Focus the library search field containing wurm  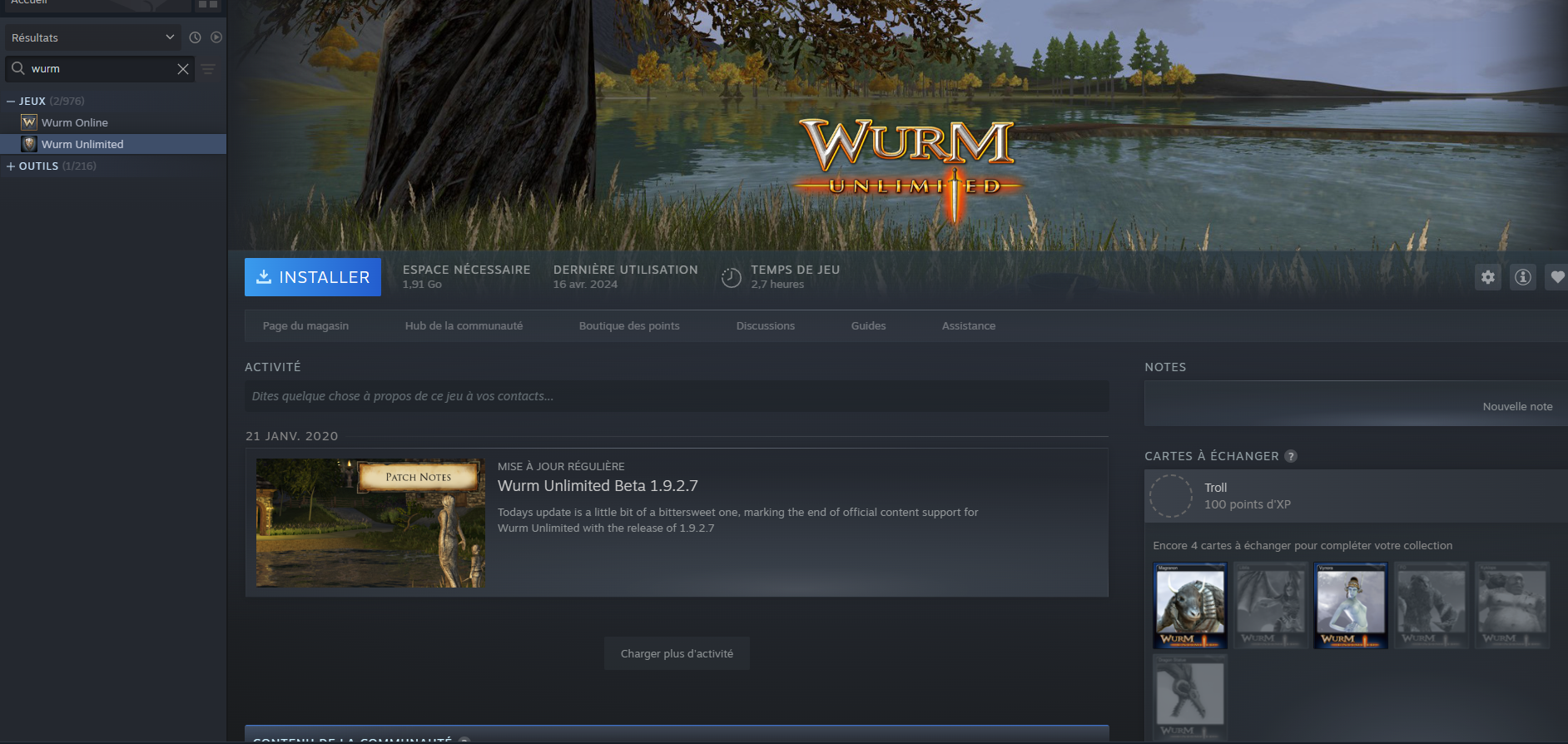(100, 69)
